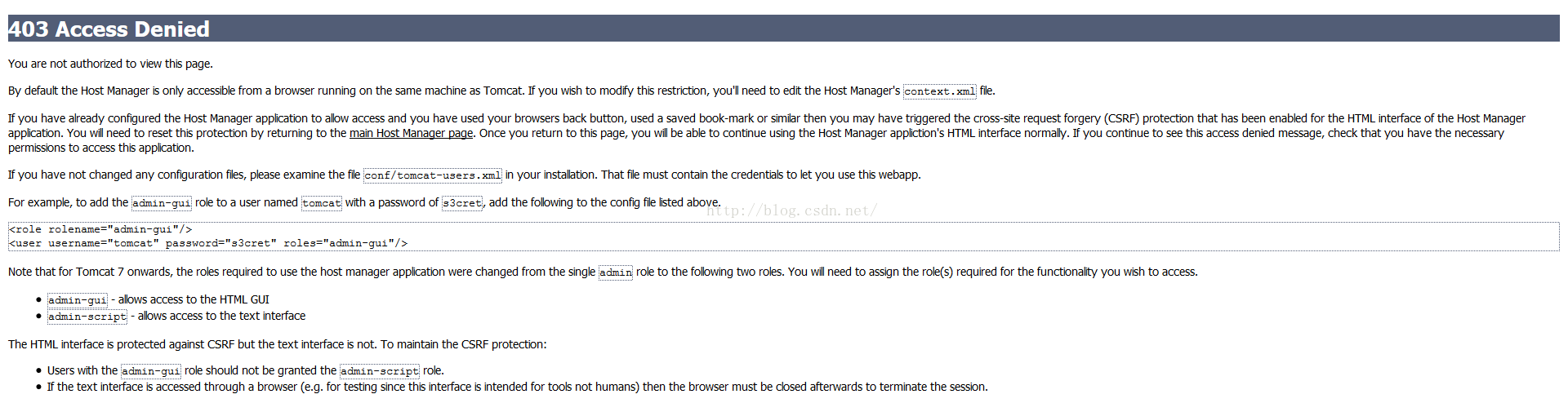This screenshot has width=1568, height=403.
Task: Click the s3cret password code label
Action: point(462,203)
